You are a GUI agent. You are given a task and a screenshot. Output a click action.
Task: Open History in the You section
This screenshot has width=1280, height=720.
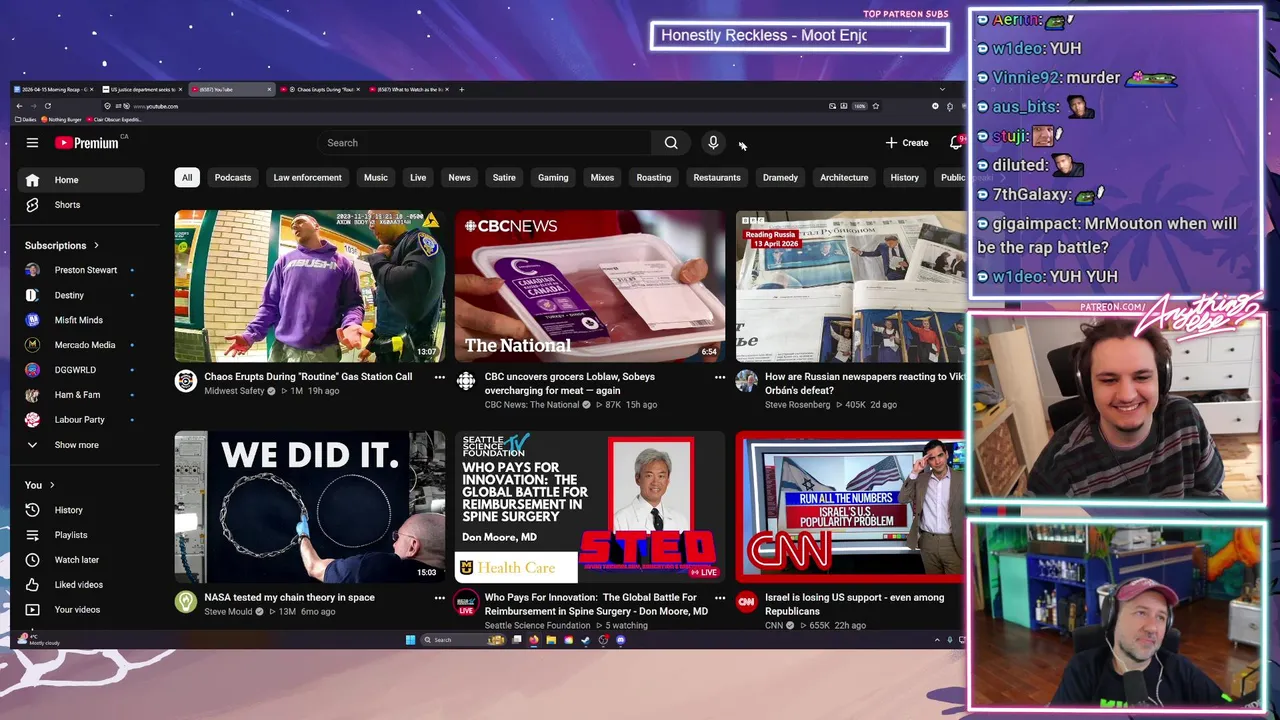tap(81, 510)
